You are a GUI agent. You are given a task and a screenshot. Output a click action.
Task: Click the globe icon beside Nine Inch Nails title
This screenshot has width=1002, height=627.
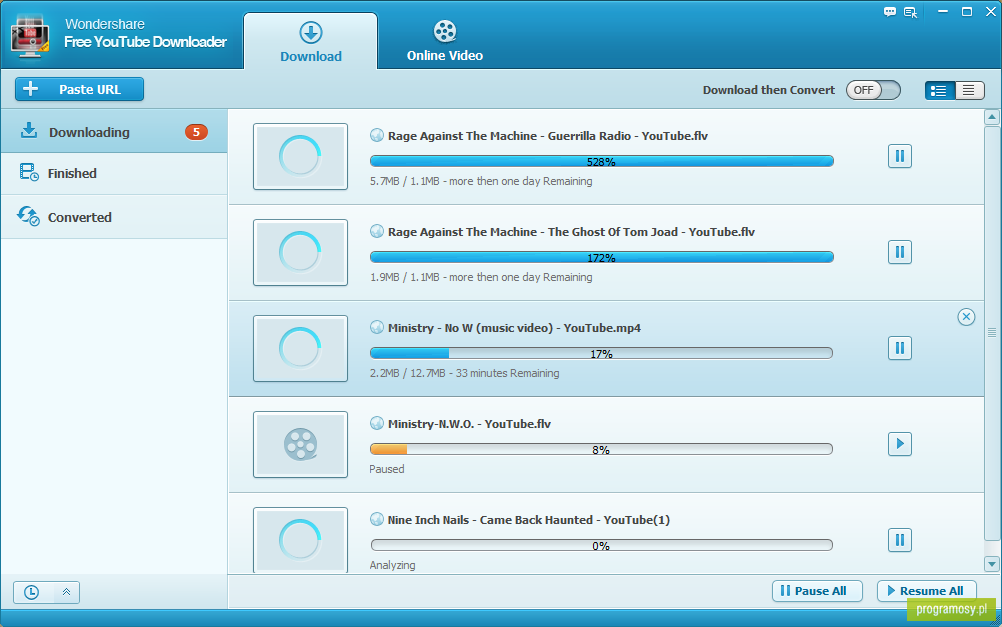[x=377, y=519]
